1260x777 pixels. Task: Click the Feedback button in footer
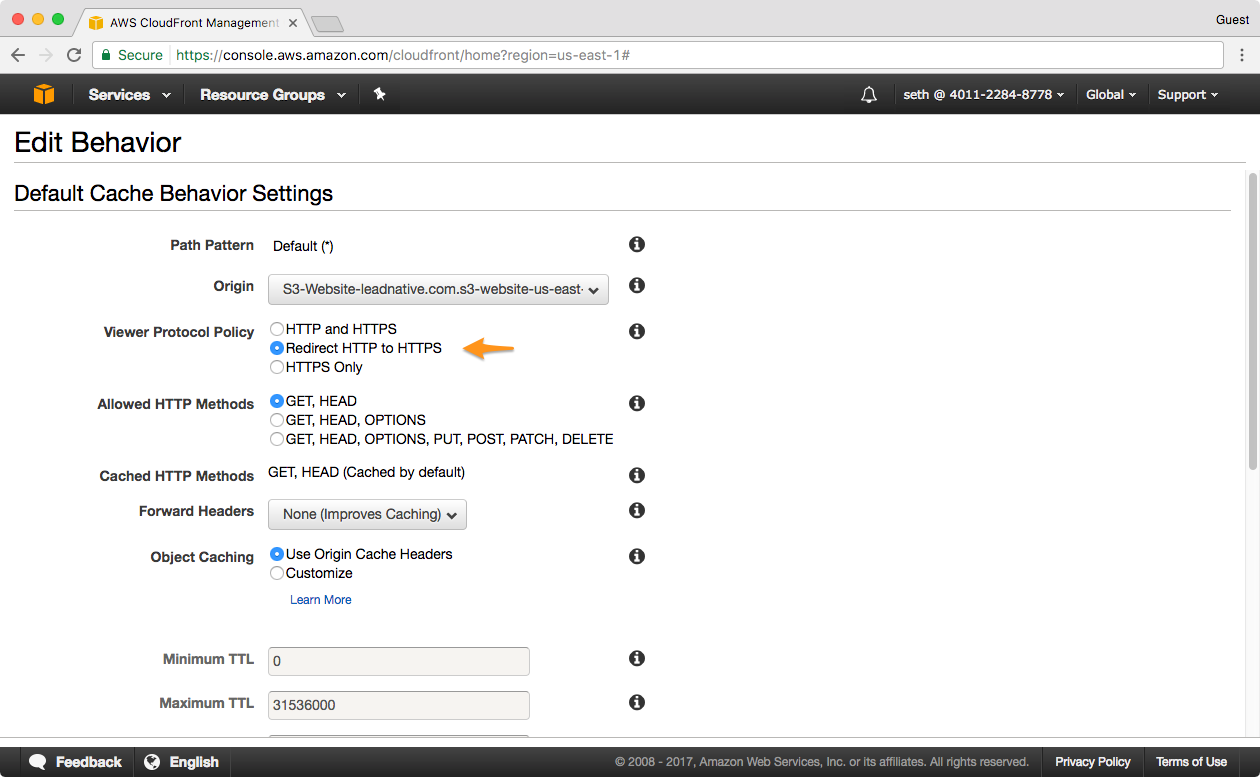click(76, 762)
